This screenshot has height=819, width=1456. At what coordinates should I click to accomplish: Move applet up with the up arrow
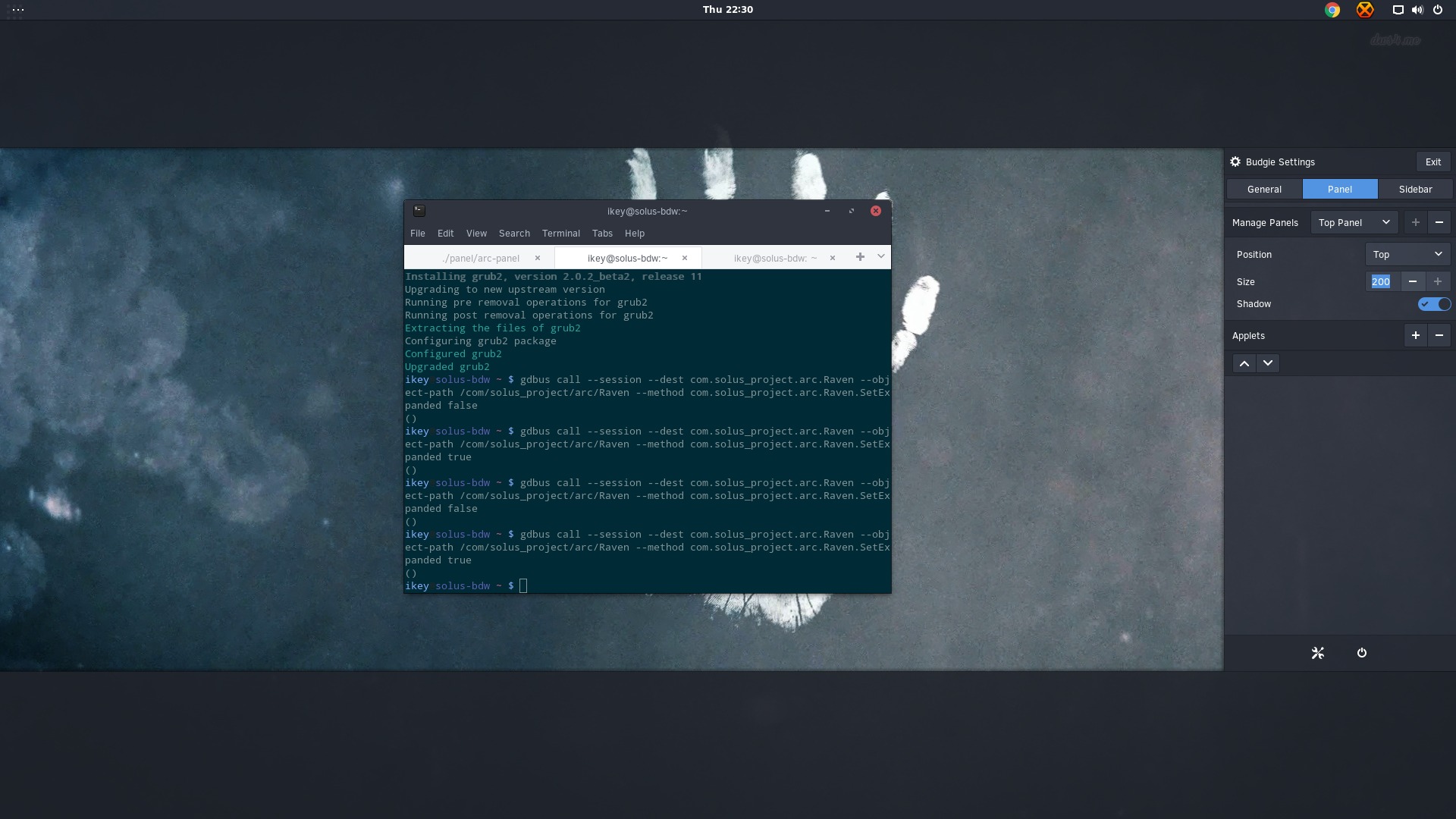point(1244,363)
